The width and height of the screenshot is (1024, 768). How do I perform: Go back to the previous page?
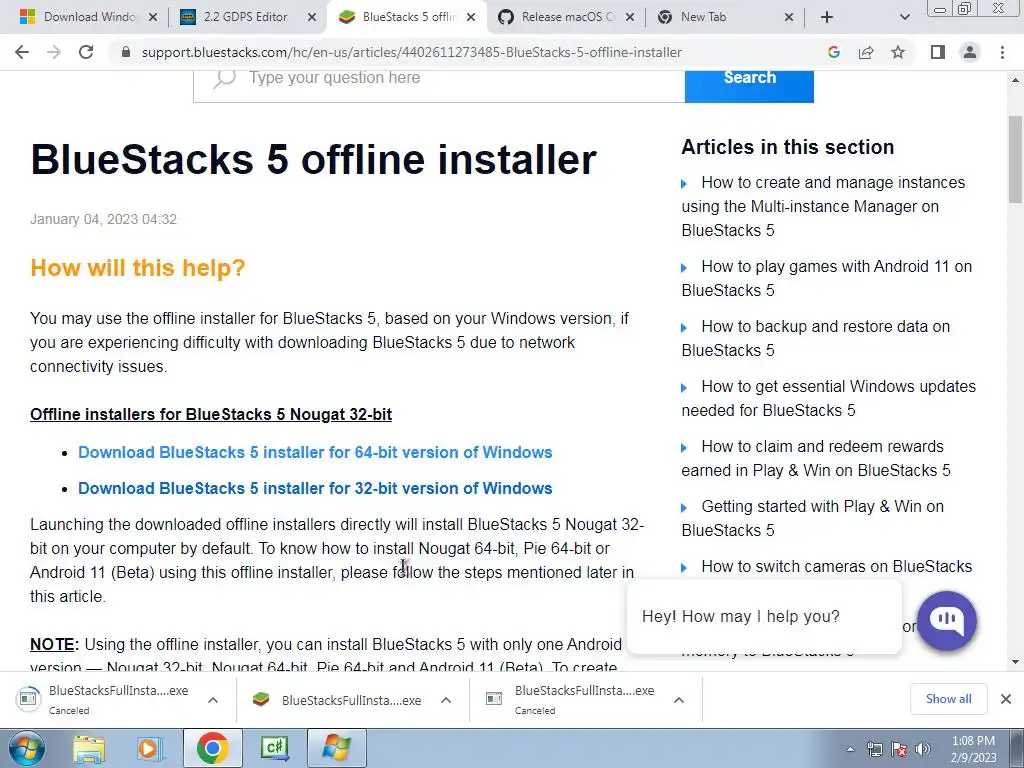point(22,52)
